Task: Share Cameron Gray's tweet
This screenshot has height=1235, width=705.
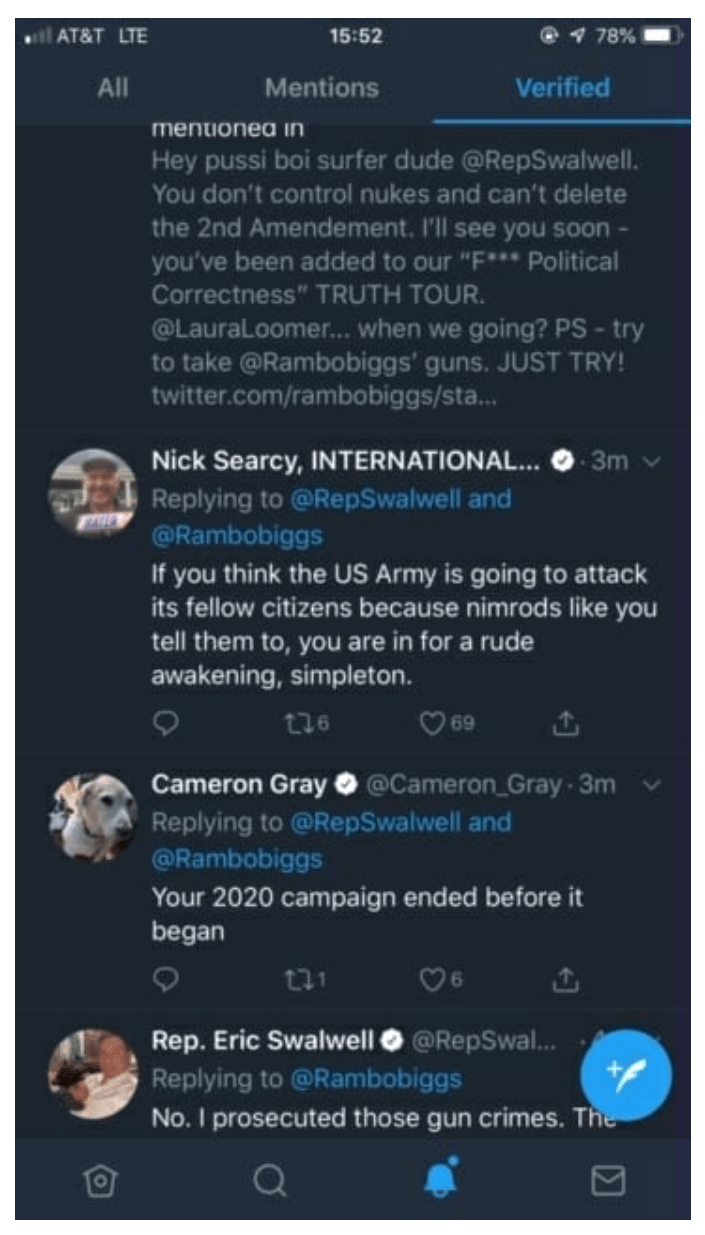Action: [x=566, y=980]
